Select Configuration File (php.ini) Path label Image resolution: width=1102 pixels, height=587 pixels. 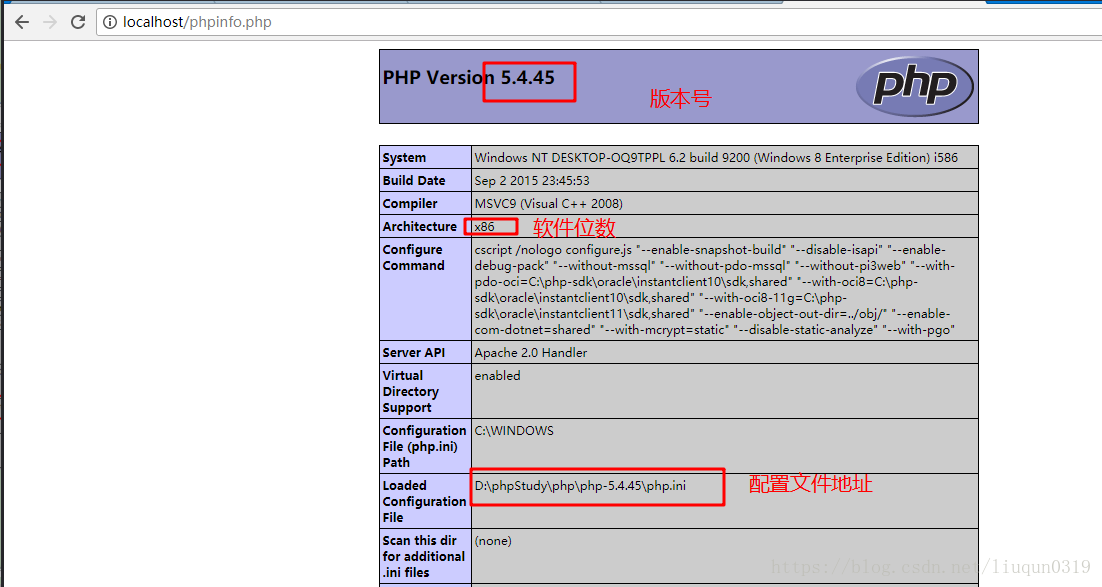point(424,446)
